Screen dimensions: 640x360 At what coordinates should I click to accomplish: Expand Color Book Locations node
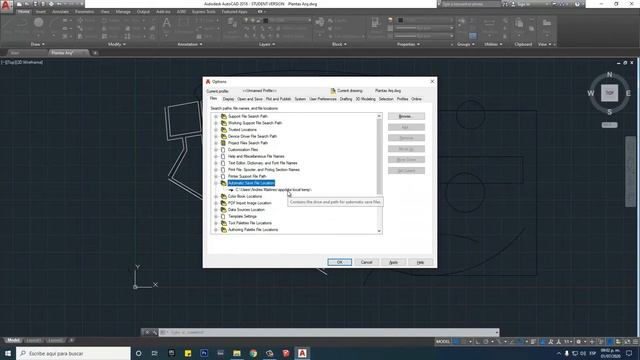tap(216, 196)
